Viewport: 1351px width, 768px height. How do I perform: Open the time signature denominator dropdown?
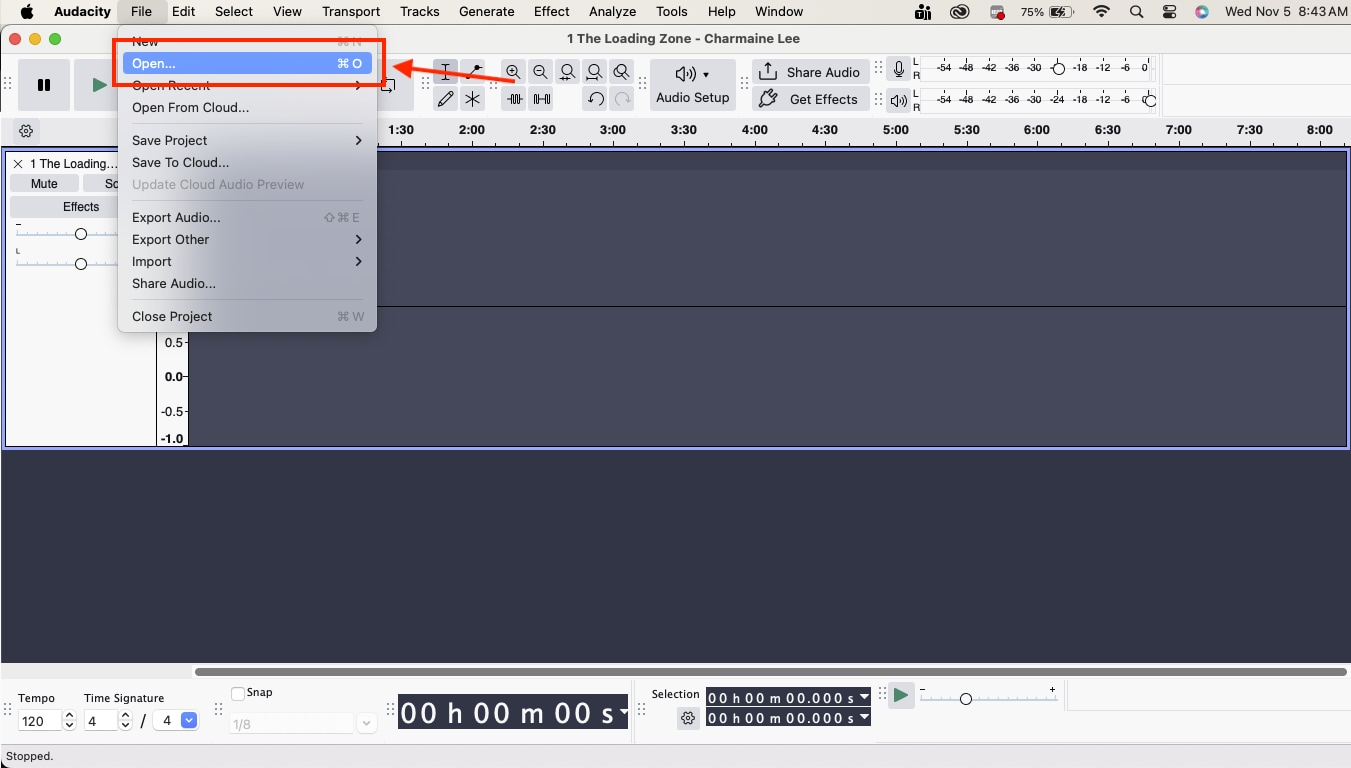pos(186,720)
